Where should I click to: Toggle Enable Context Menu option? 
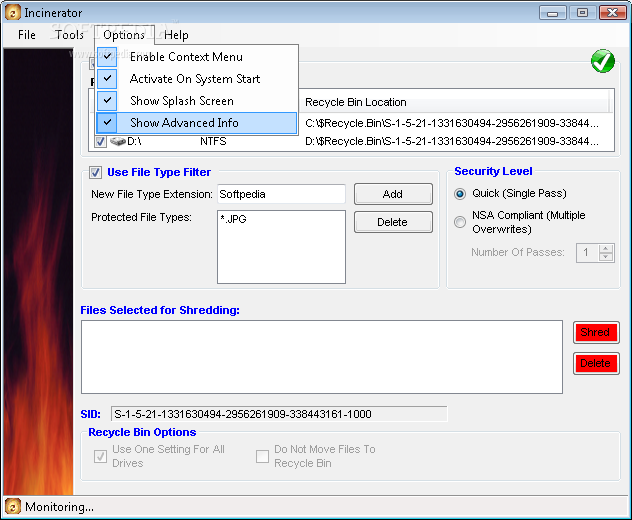pos(197,57)
